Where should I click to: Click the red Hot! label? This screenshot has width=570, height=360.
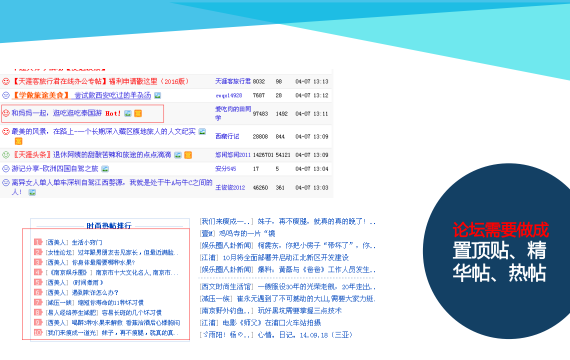pos(113,113)
